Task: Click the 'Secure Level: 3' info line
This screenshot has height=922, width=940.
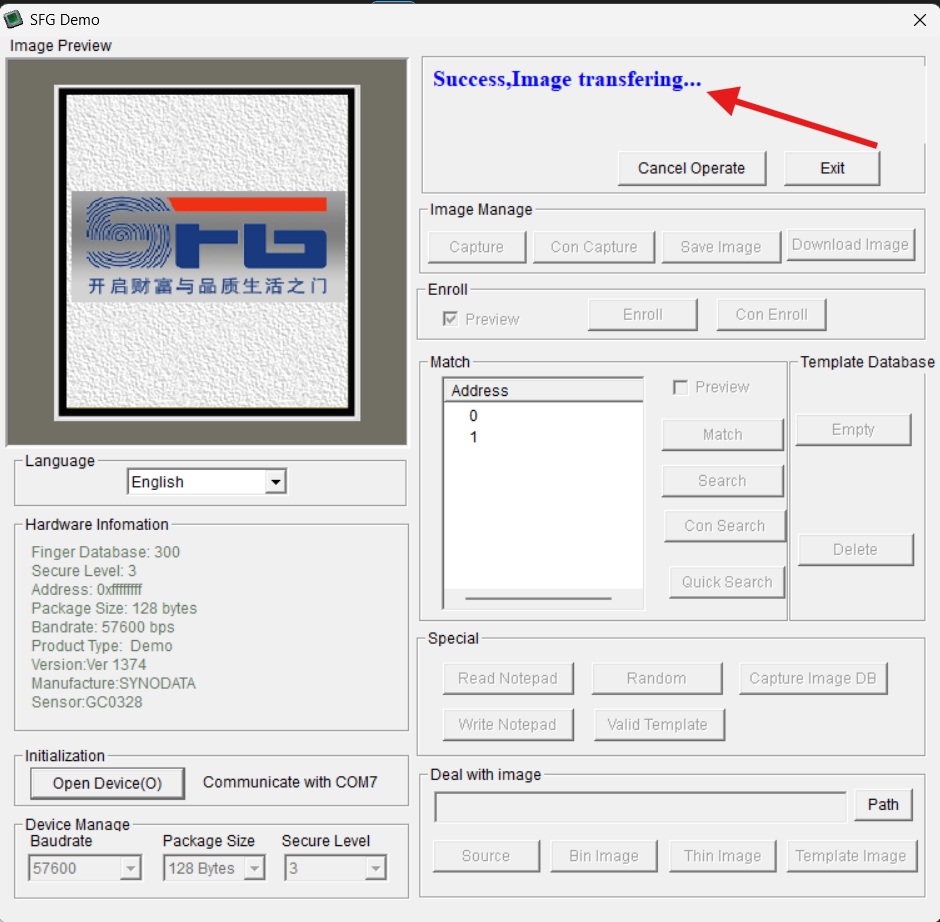Action: point(84,571)
